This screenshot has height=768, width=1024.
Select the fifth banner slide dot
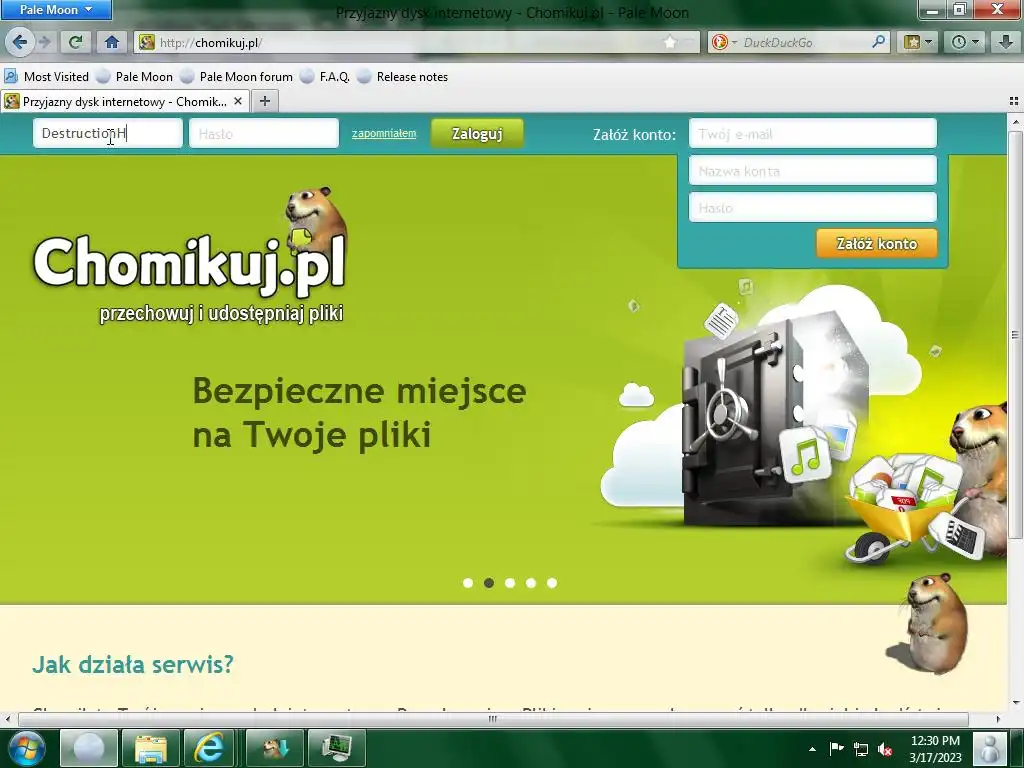click(x=552, y=583)
